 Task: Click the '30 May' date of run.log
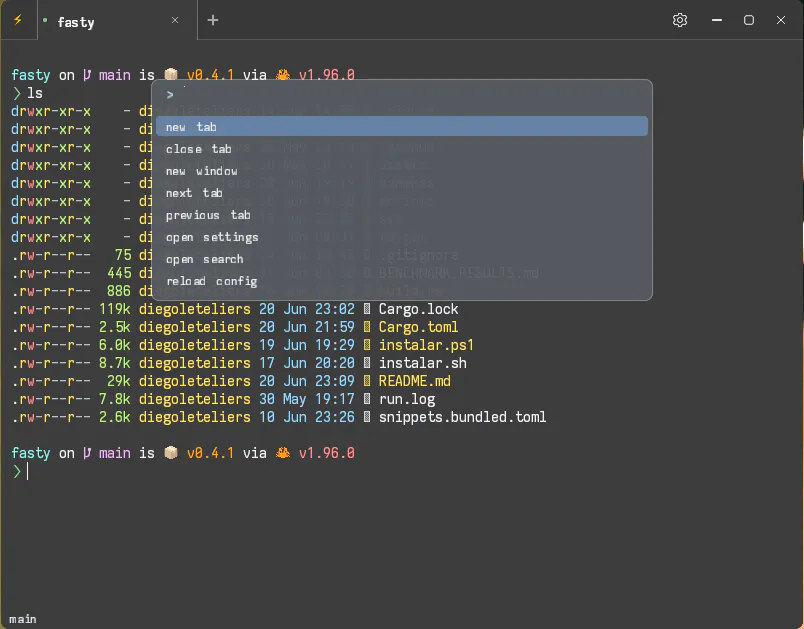[x=283, y=399]
